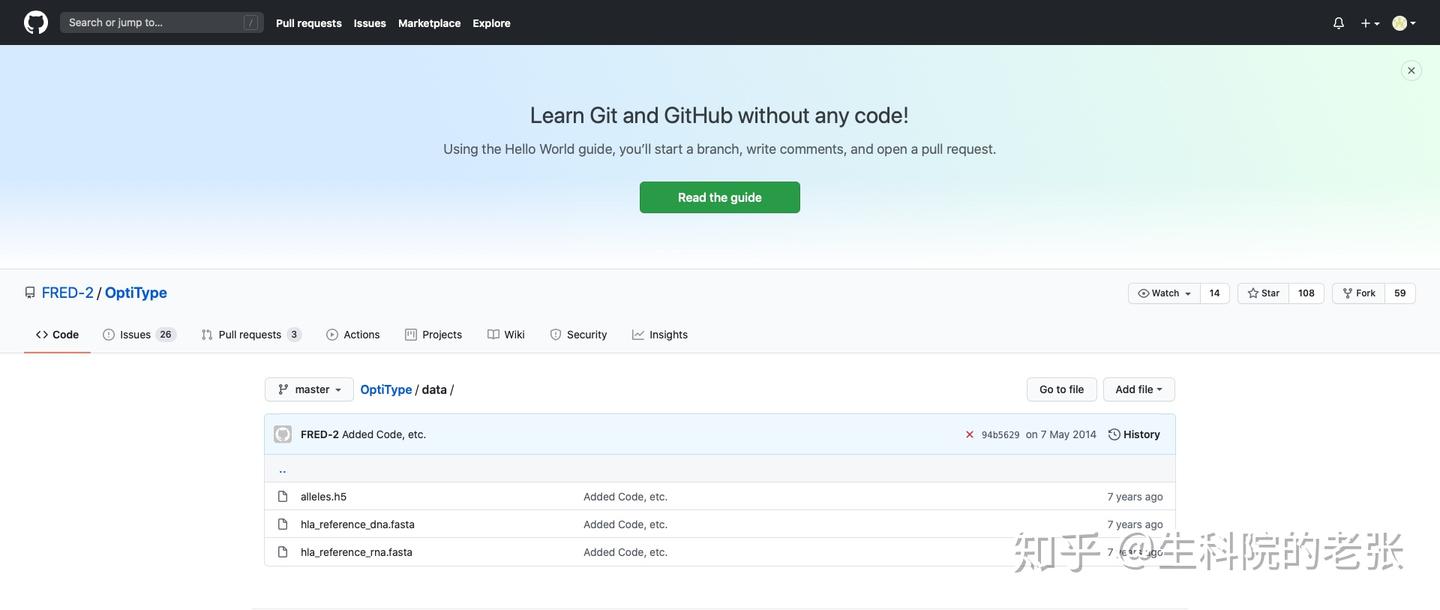Star the OptiType repository

(x=1263, y=293)
